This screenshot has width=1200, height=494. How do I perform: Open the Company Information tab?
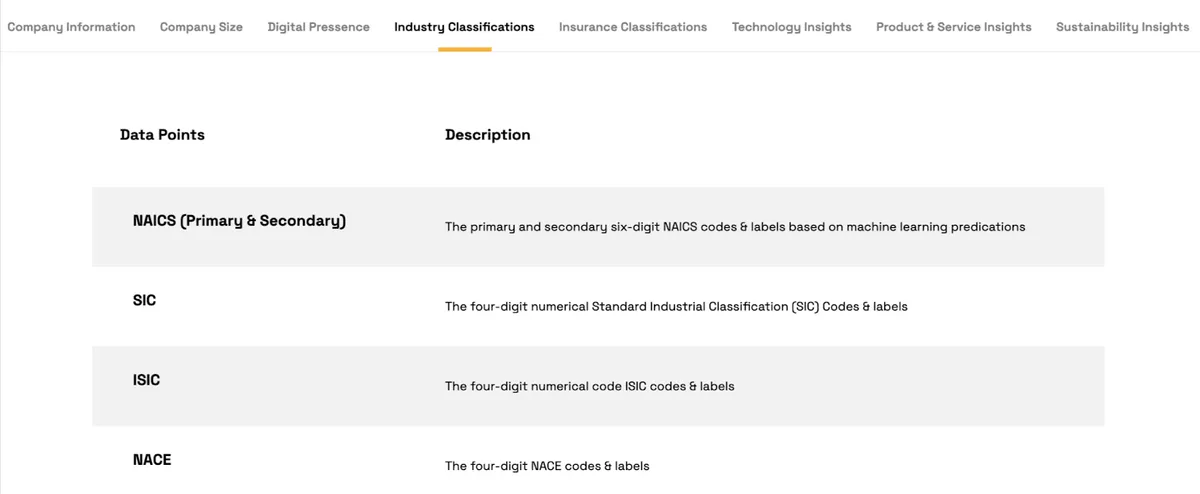pyautogui.click(x=71, y=27)
